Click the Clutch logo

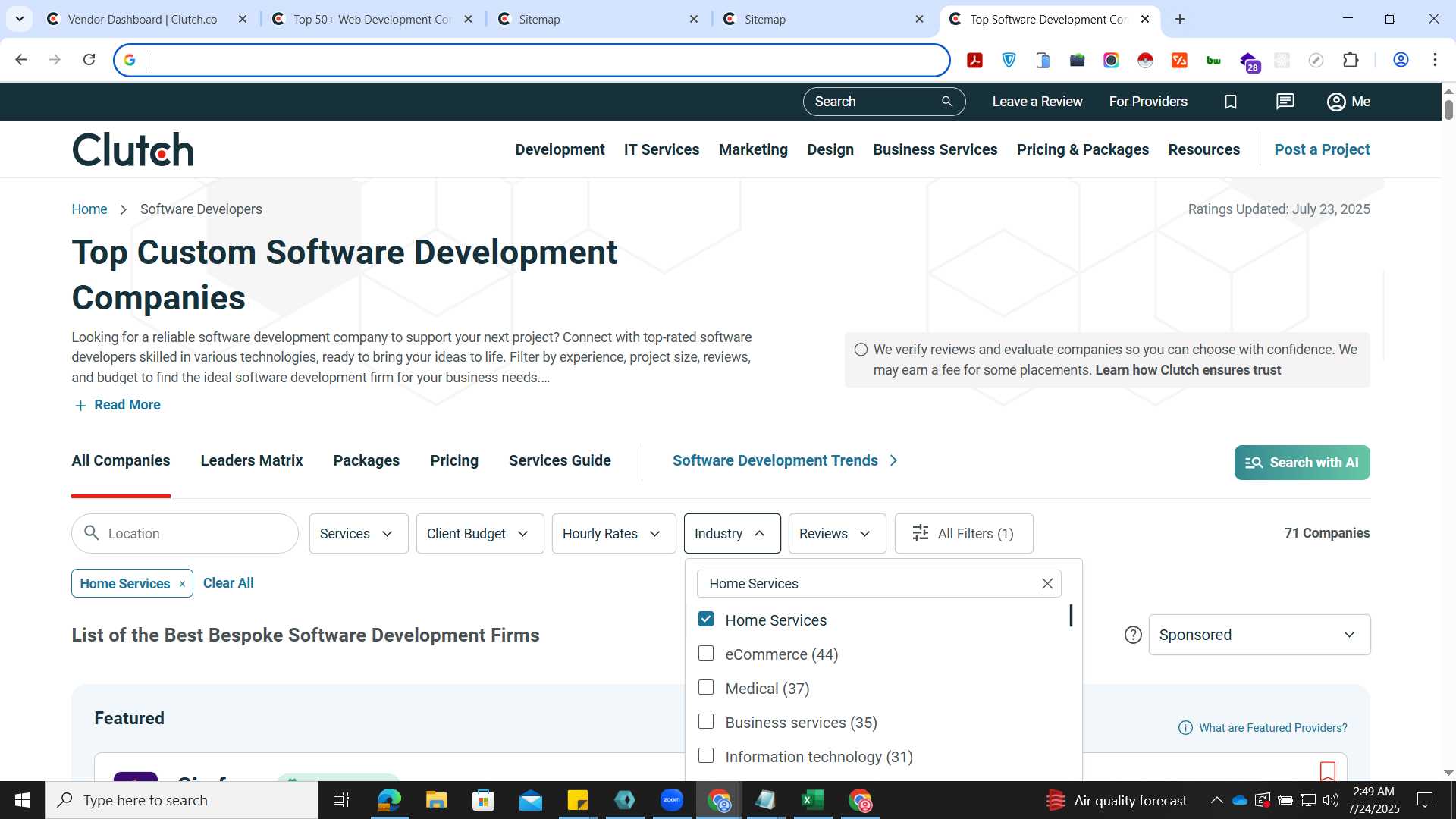(x=133, y=149)
